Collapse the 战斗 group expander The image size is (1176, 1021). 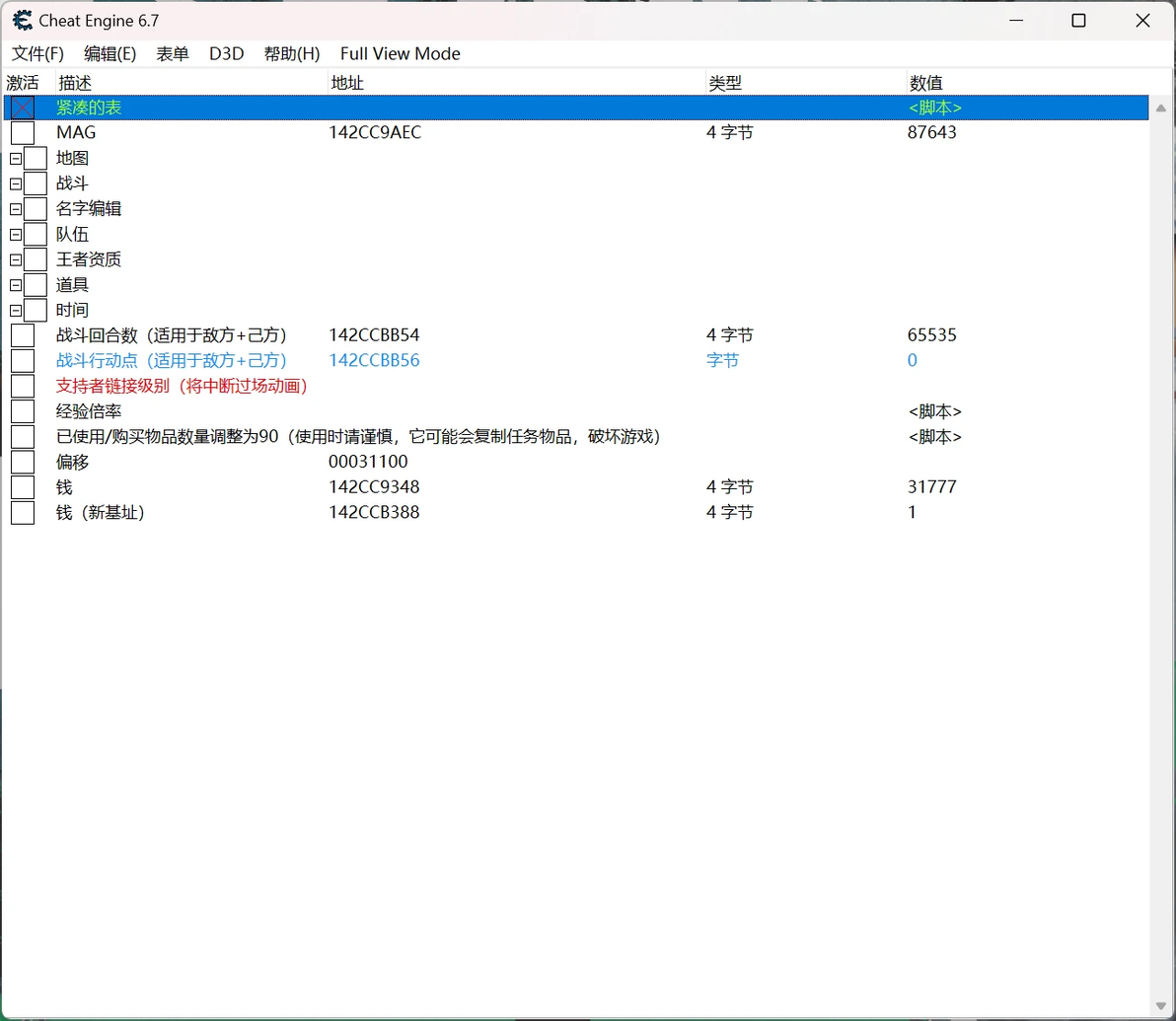(16, 183)
